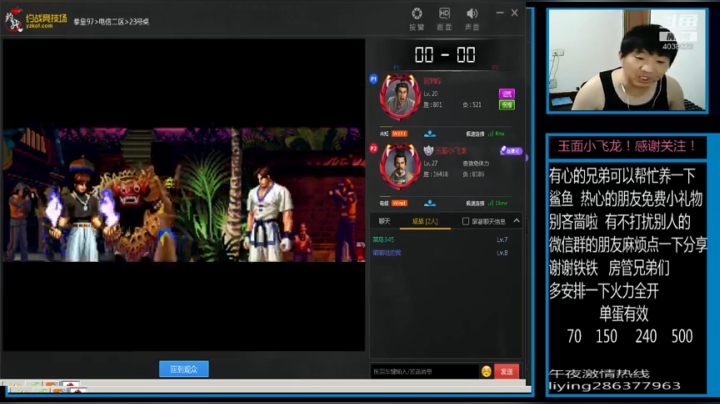The width and height of the screenshot is (720, 404).
Task: Switch to the spectators (2人) tab
Action: tap(425, 221)
